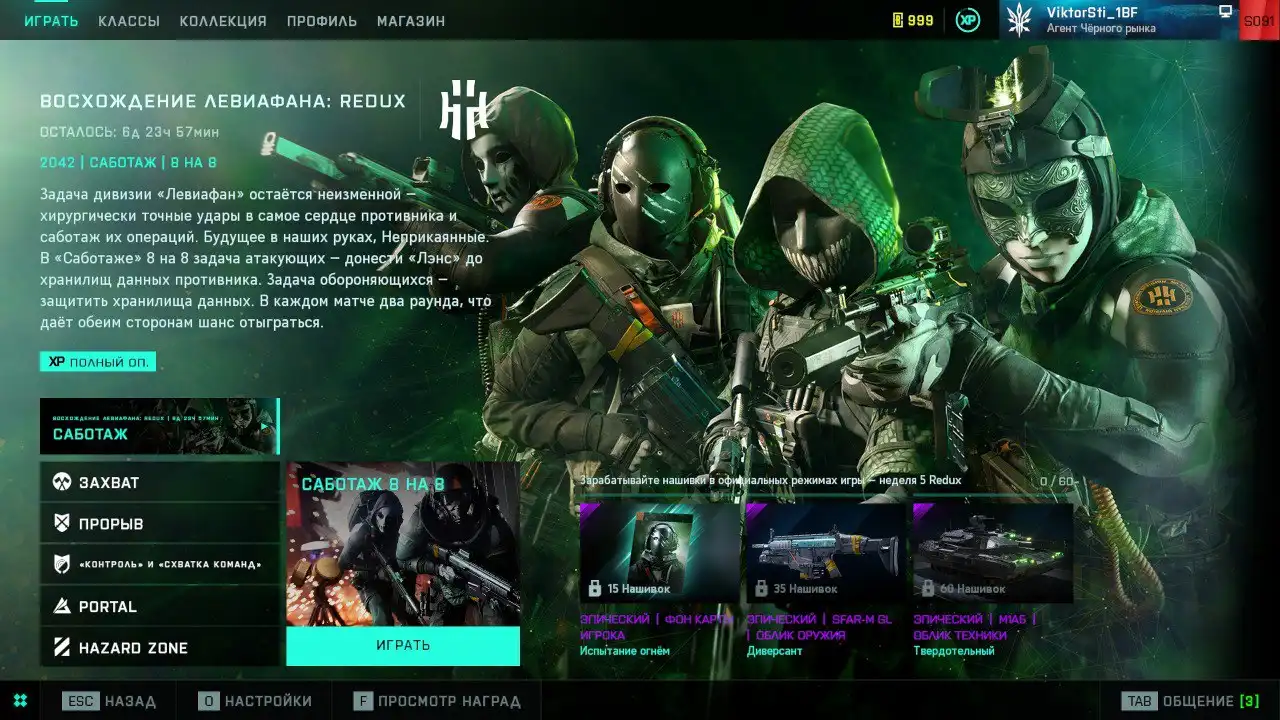
Task: Open ОБЩЕНИЕ [3] social panel
Action: coord(1211,701)
